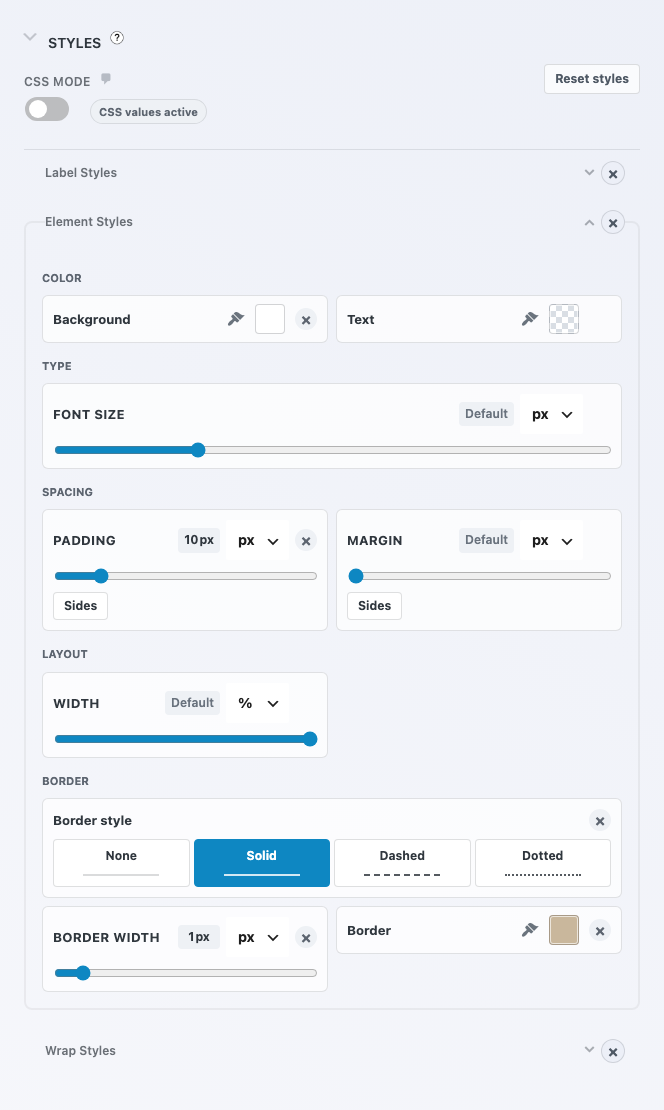This screenshot has height=1110, width=664.
Task: Click the Font Size Default value
Action: pos(486,413)
